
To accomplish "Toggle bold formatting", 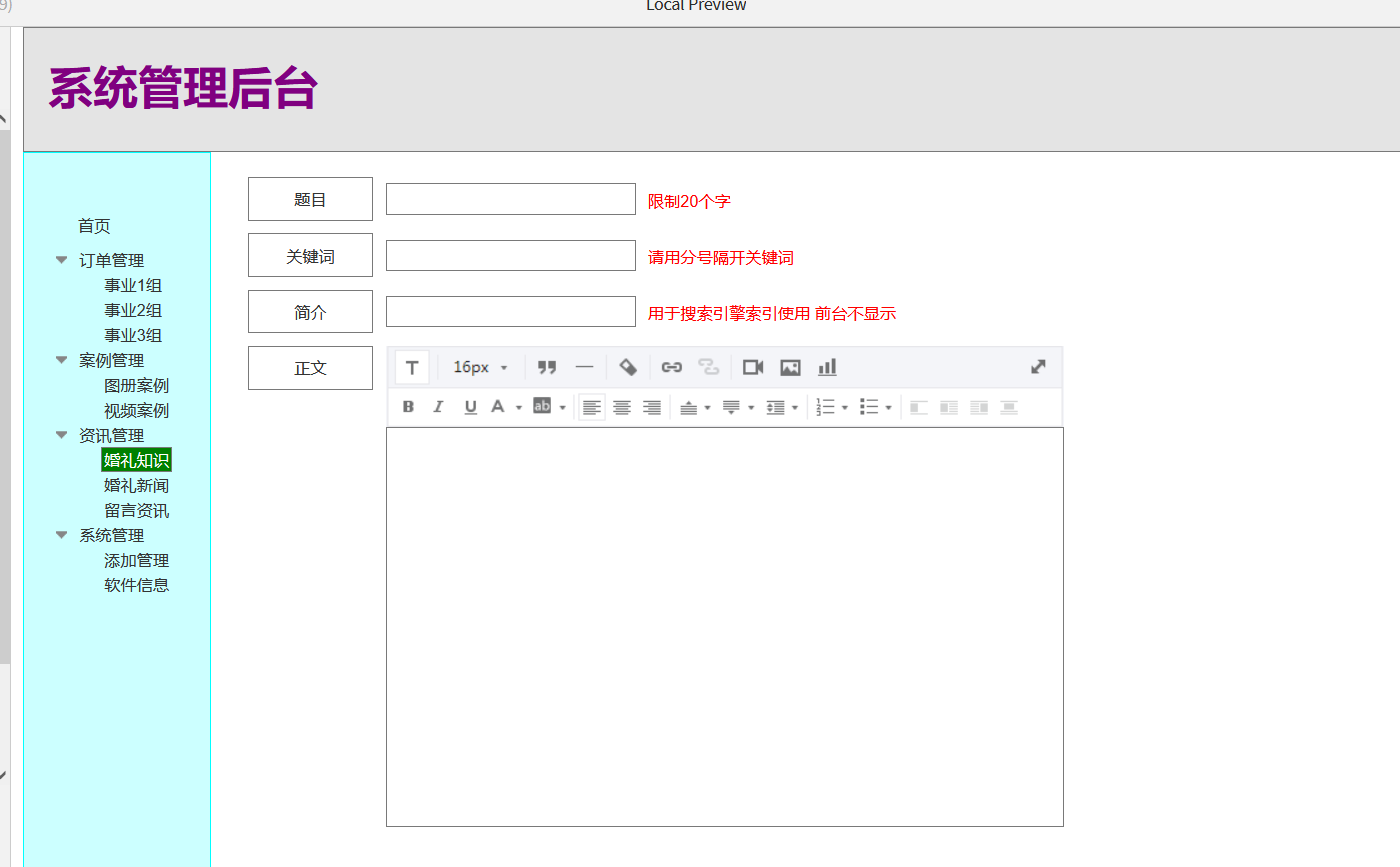I will pyautogui.click(x=408, y=407).
